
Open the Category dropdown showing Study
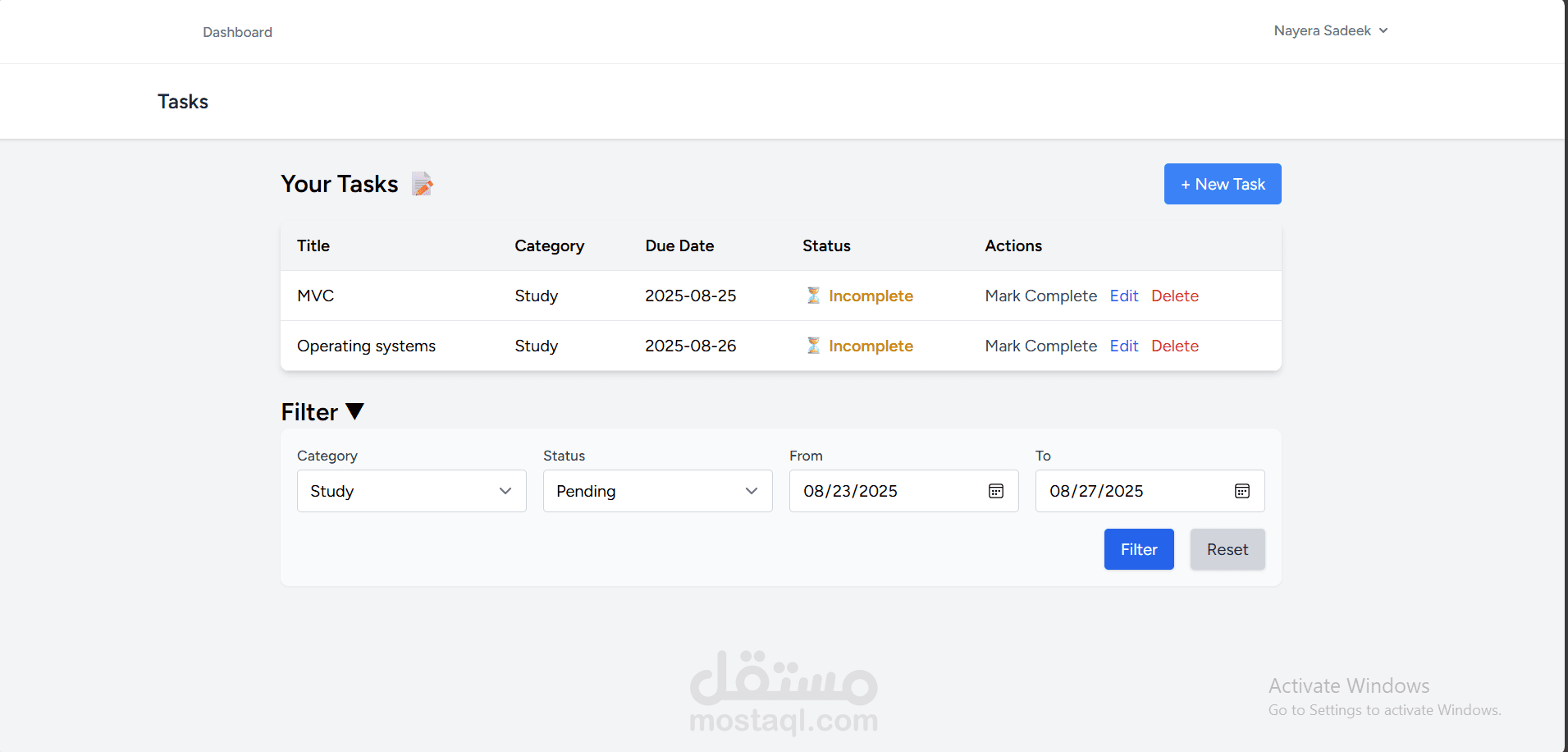412,491
